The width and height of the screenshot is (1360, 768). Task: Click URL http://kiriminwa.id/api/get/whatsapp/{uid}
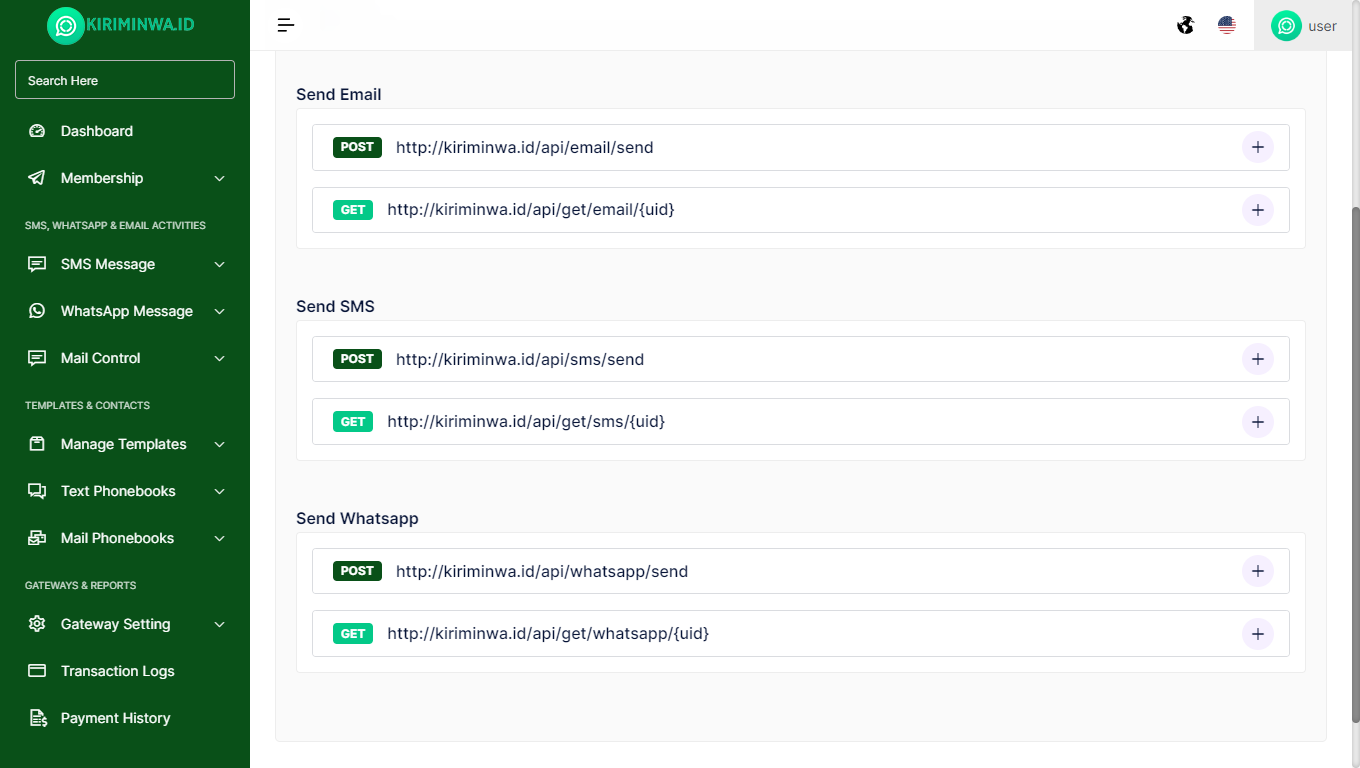pyautogui.click(x=548, y=634)
